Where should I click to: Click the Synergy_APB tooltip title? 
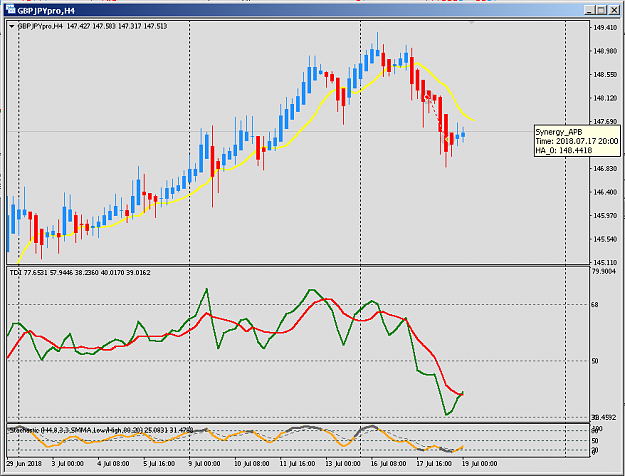(x=558, y=132)
